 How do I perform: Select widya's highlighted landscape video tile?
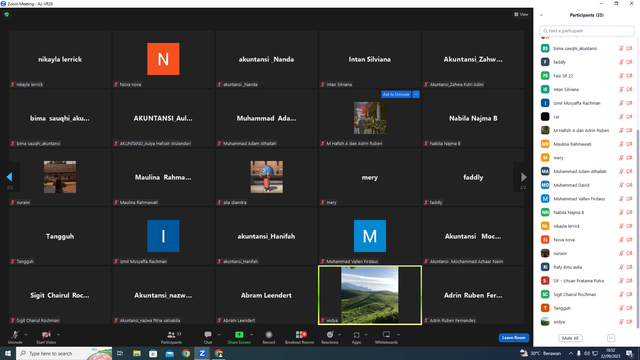[x=370, y=295]
